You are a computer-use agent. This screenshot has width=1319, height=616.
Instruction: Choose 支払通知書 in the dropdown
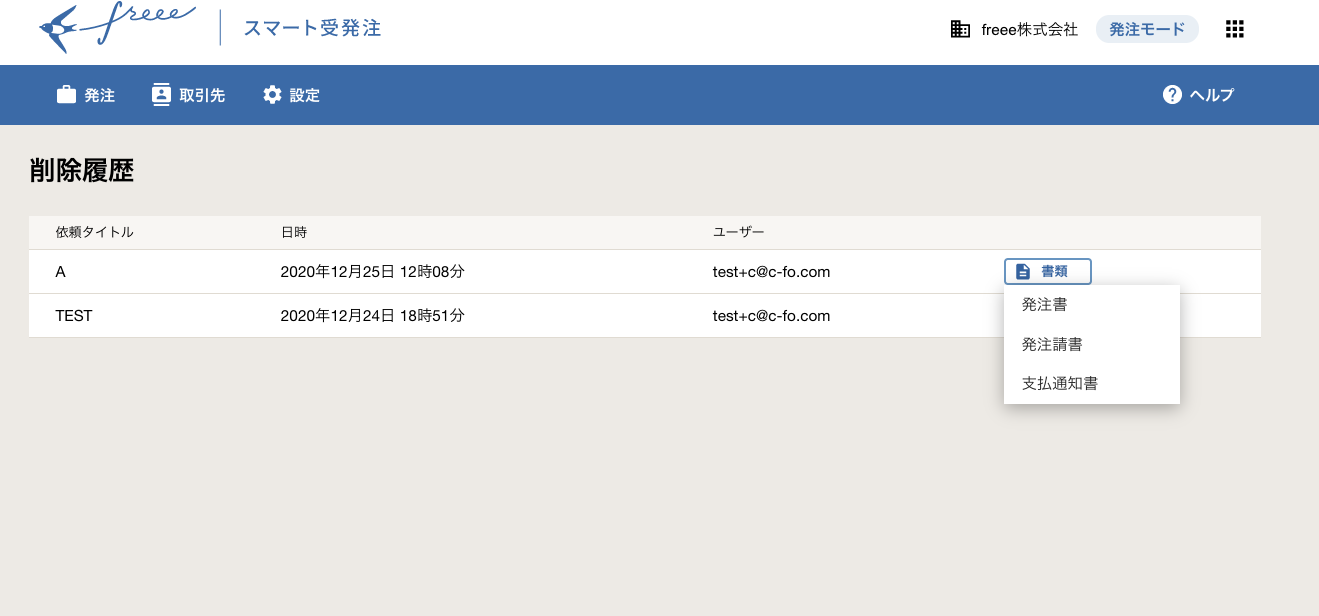[x=1060, y=383]
